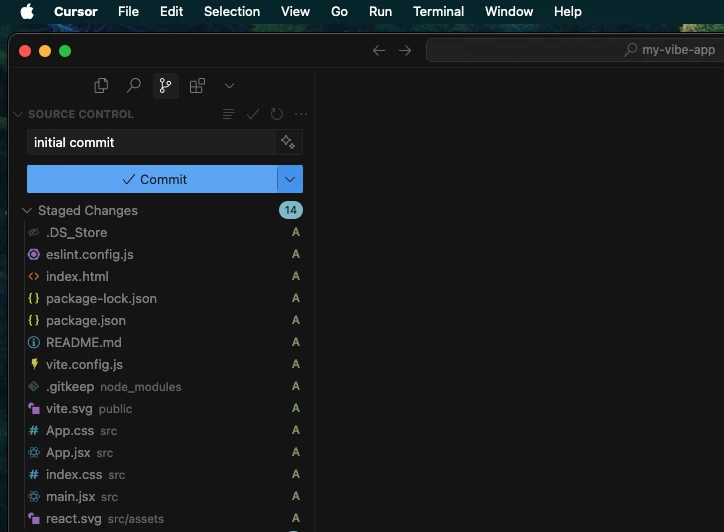Click the ESLint icon beside eslint.config.js

(34, 254)
